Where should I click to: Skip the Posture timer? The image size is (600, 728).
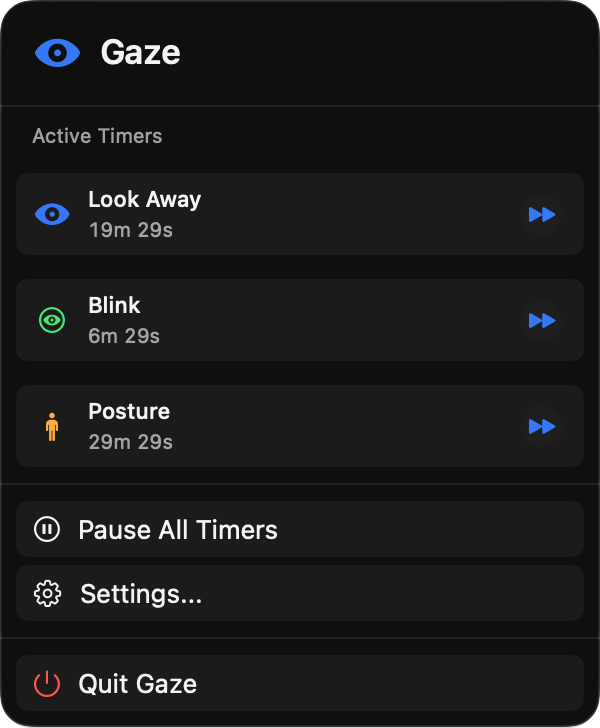[x=541, y=427]
